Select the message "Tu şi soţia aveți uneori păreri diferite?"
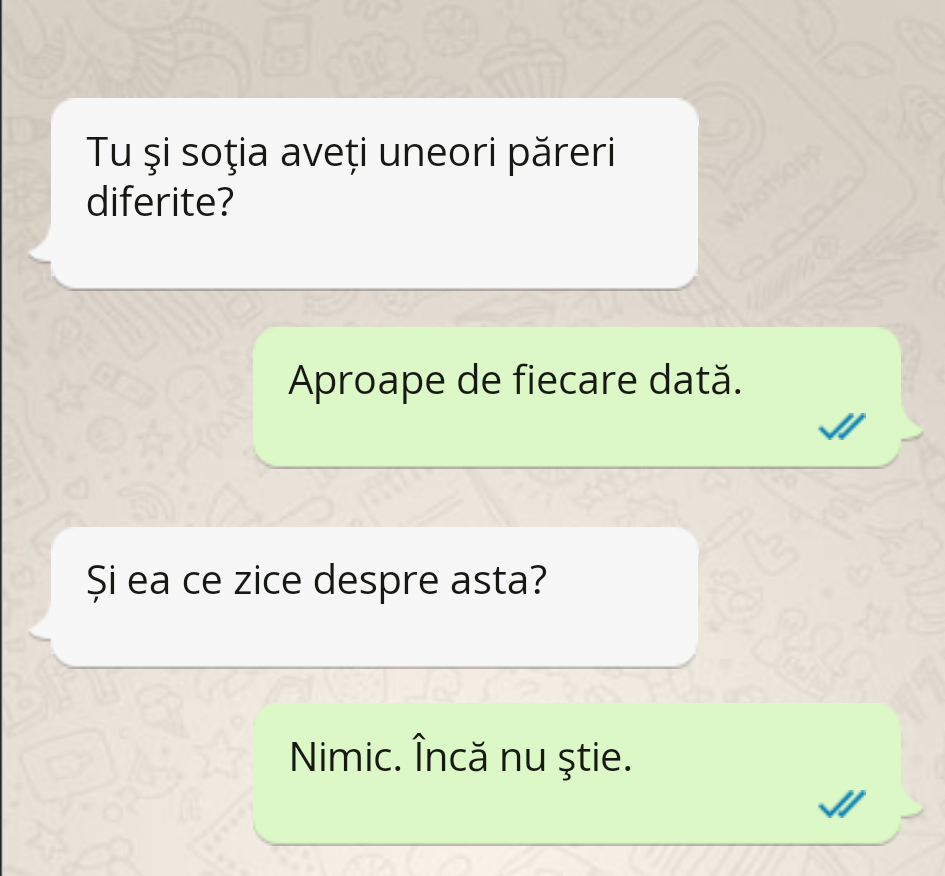The image size is (945, 876). [374, 193]
